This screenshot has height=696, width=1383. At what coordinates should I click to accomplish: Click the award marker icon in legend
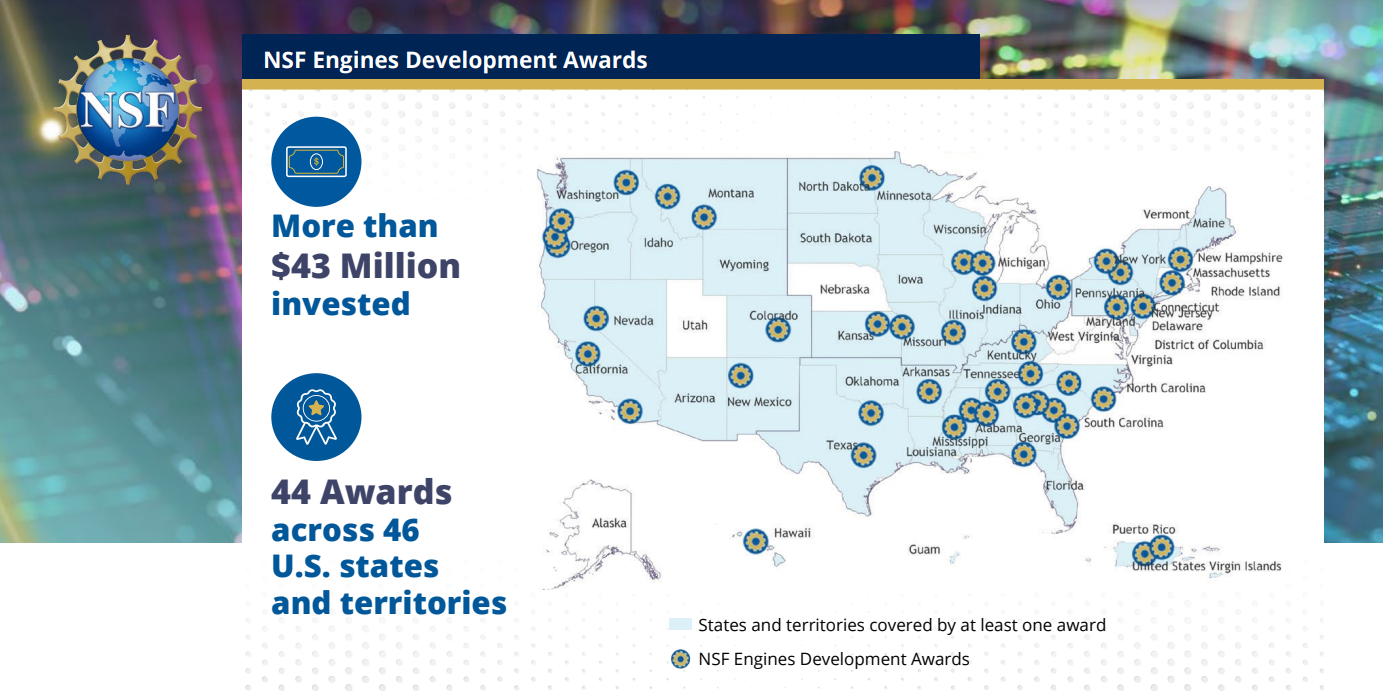tap(681, 659)
